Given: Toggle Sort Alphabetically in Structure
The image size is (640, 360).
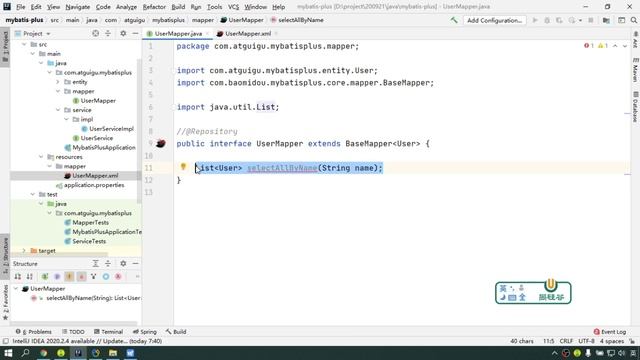Looking at the screenshot, I should (x=29, y=277).
